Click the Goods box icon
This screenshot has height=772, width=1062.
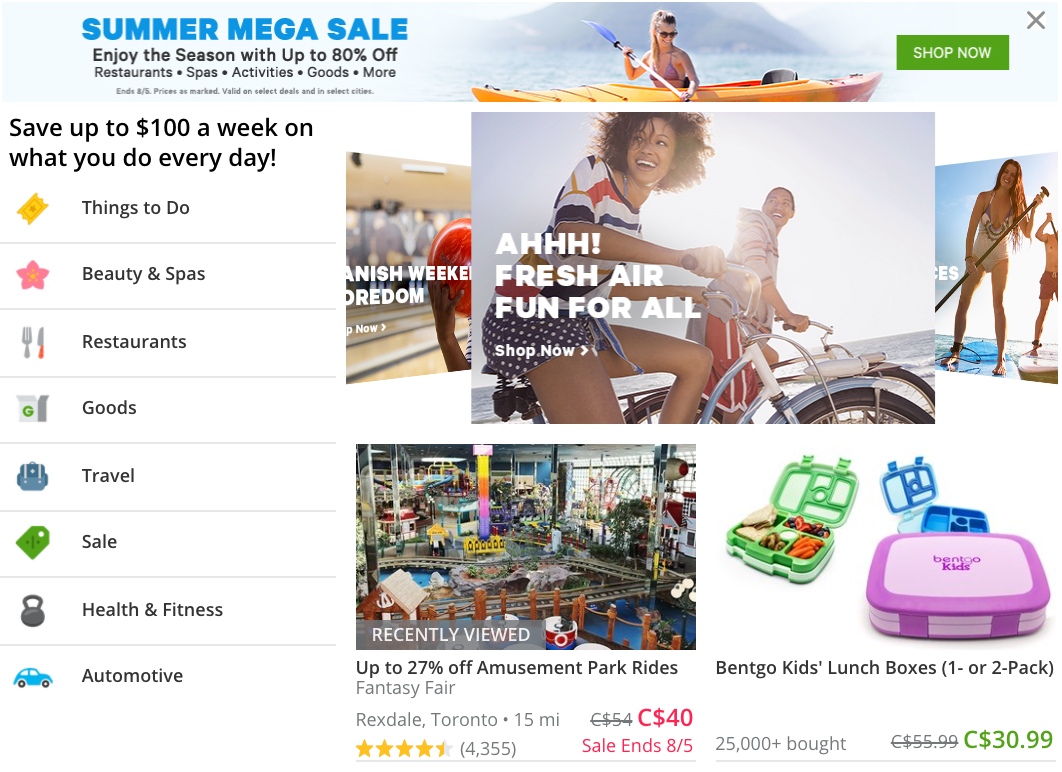(33, 408)
